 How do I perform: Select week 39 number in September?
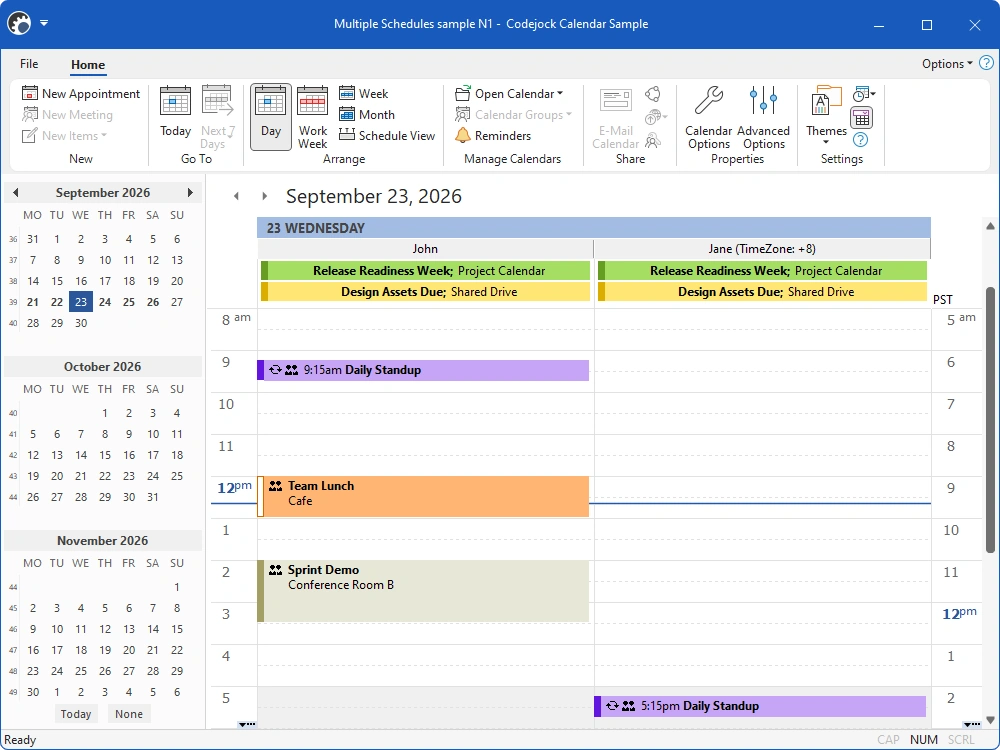pos(13,303)
